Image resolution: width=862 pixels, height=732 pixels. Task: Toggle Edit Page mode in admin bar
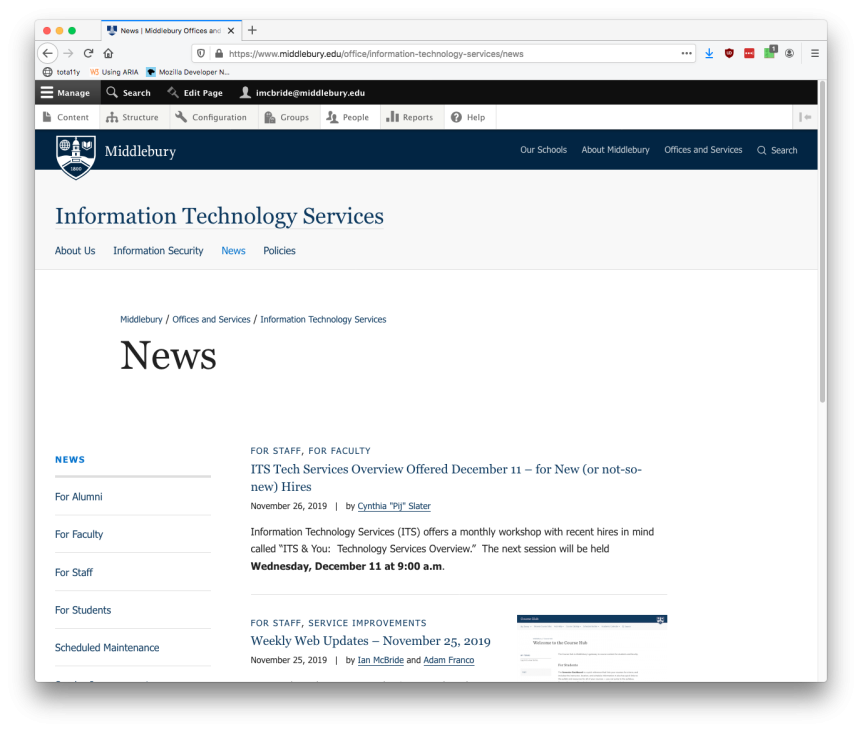195,93
